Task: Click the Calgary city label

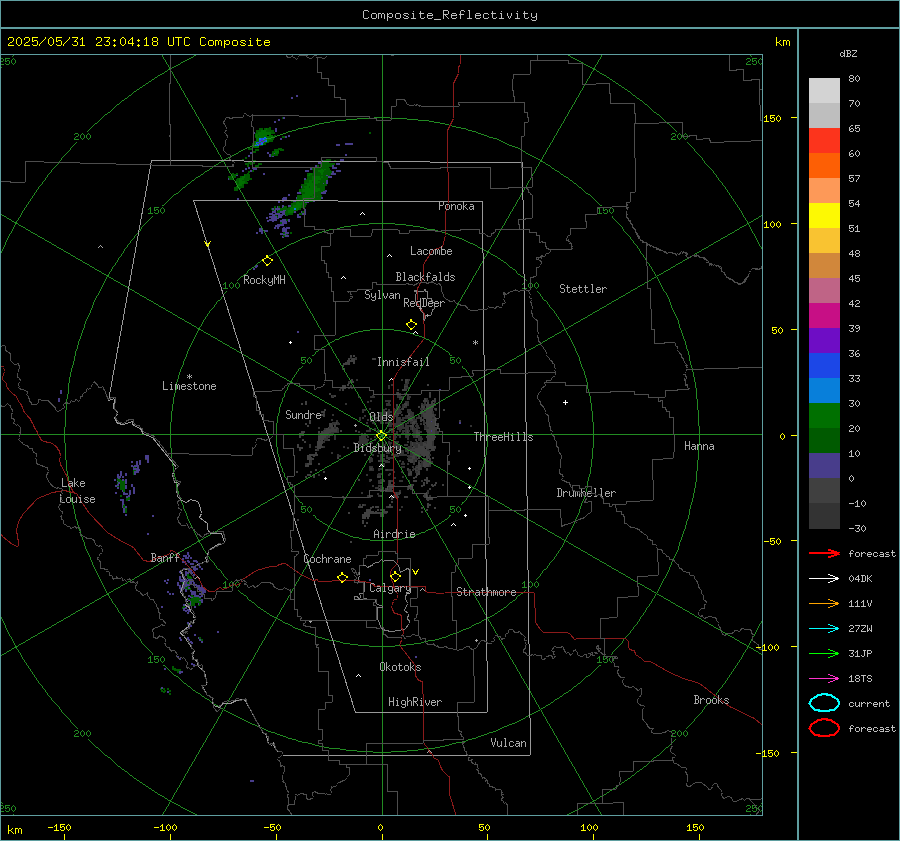Action: click(390, 588)
